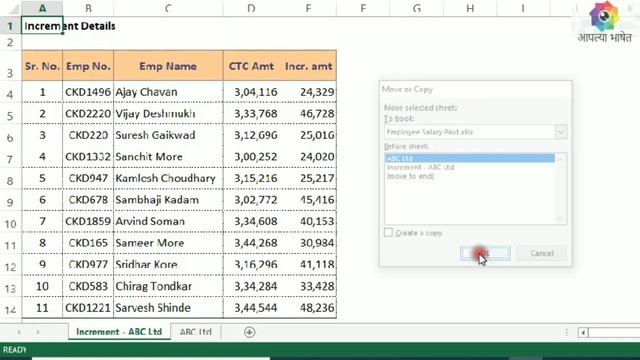Click the Sr. No. header cell
The height and width of the screenshot is (360, 640).
pos(42,66)
